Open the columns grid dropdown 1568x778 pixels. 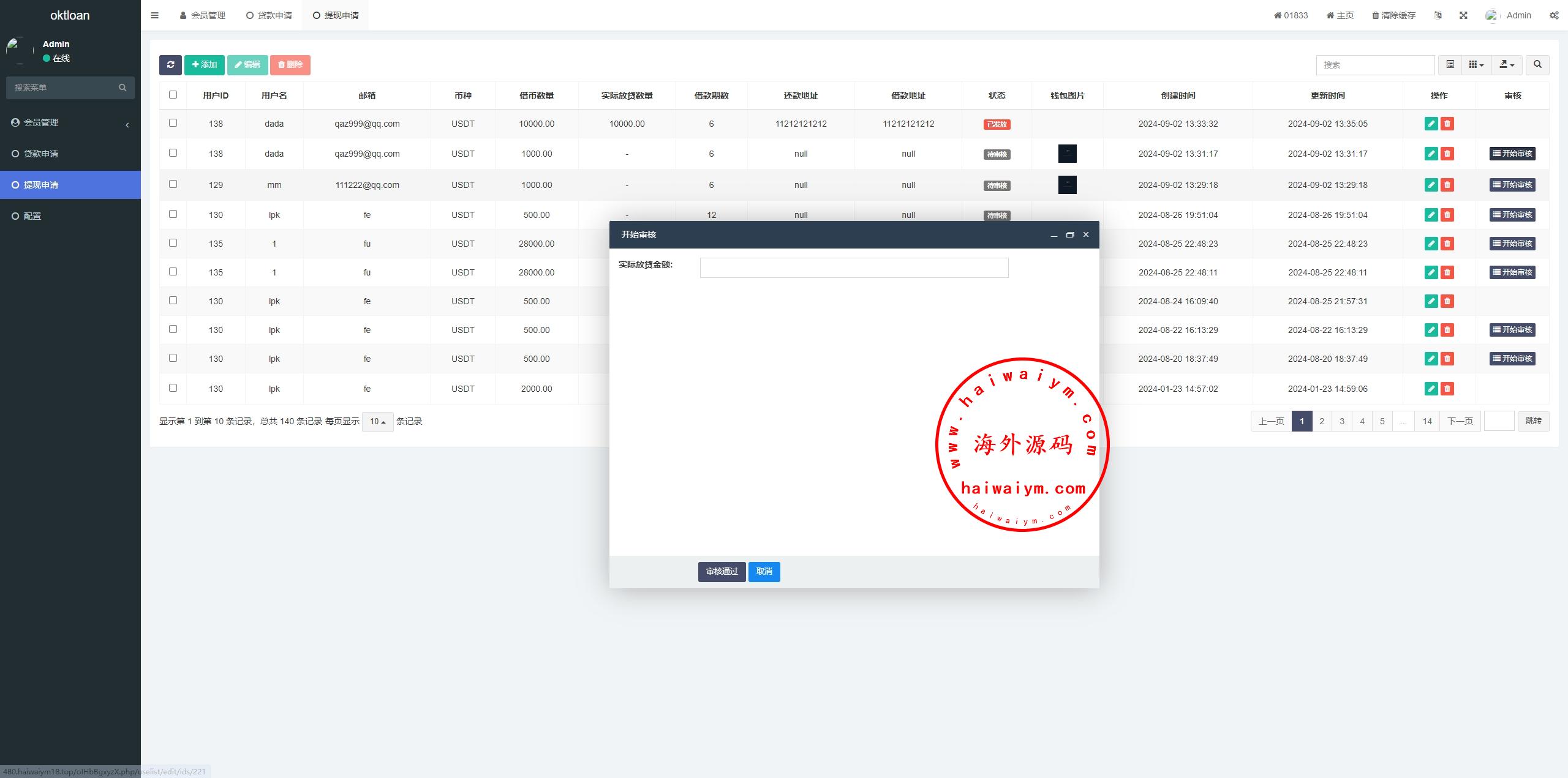1476,64
